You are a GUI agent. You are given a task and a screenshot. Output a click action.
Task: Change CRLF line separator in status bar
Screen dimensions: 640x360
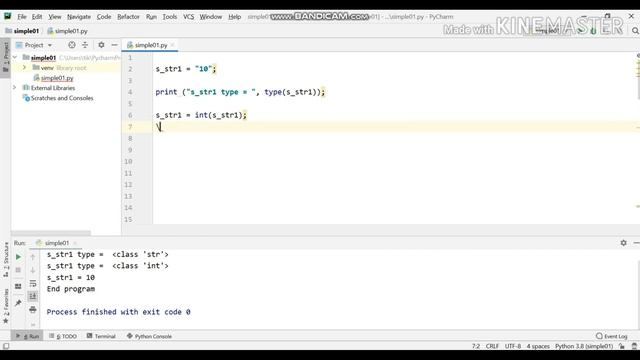492,346
